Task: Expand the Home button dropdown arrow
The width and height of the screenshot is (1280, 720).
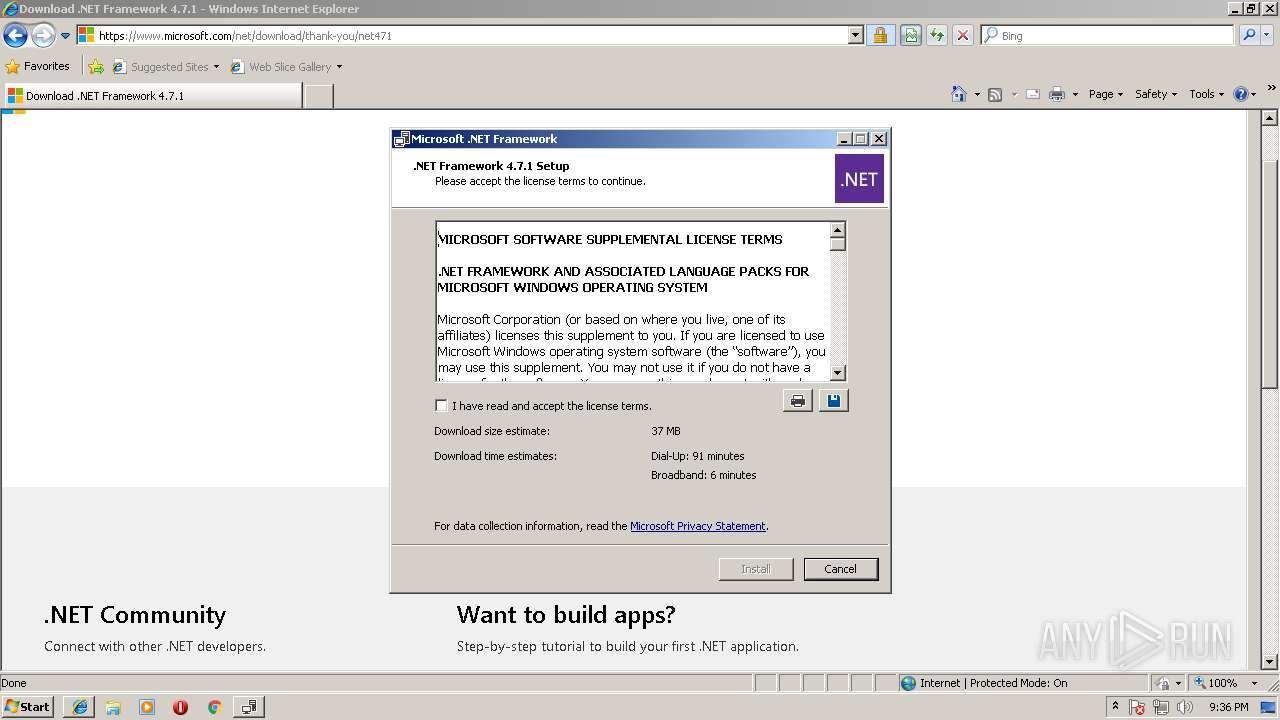Action: click(977, 94)
